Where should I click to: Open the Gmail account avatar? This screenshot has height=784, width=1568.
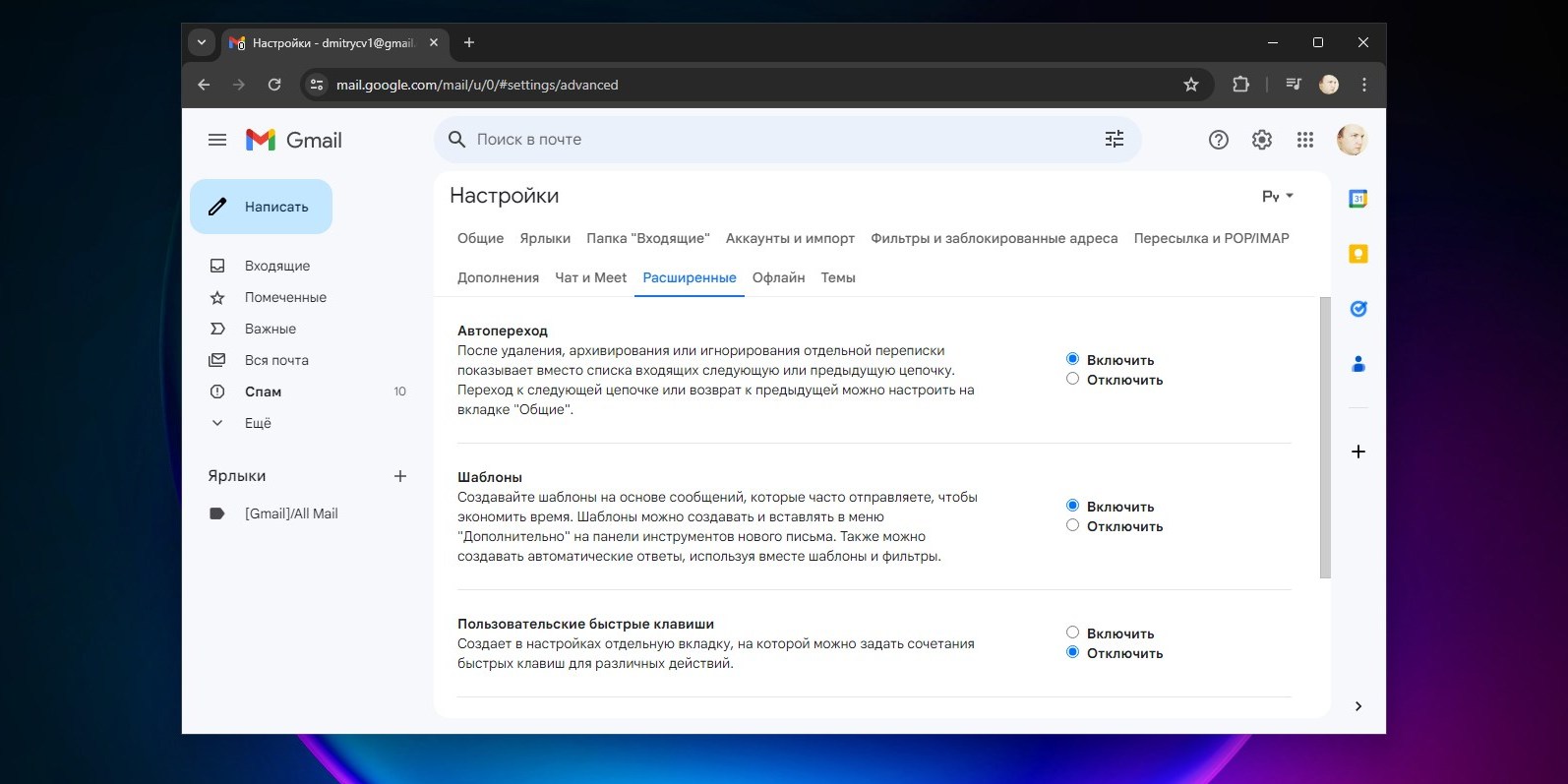click(1352, 140)
